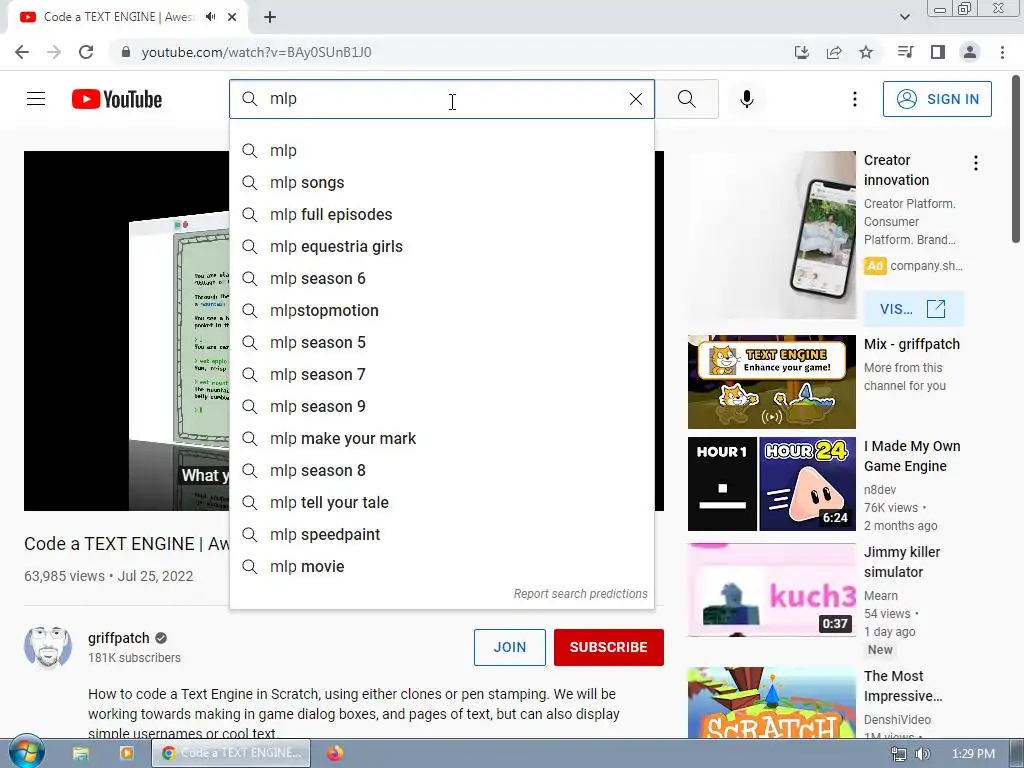Screen dimensions: 1024x768
Task: Click the SUBSCRIBE button
Action: pos(609,647)
